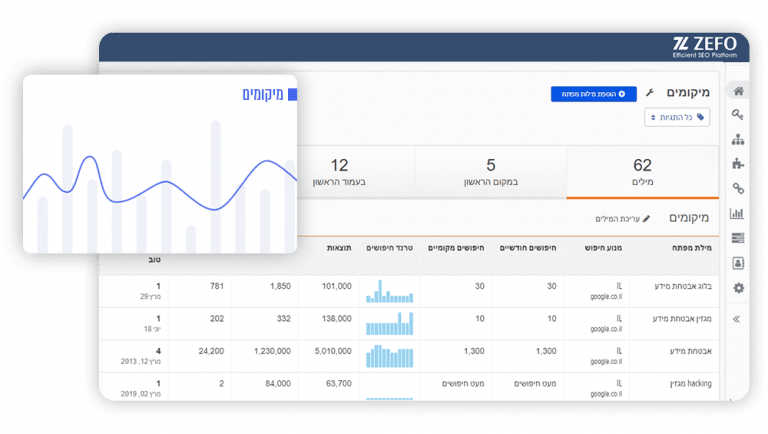The image size is (768, 434).
Task: Select the 62 מילים tab
Action: click(642, 172)
